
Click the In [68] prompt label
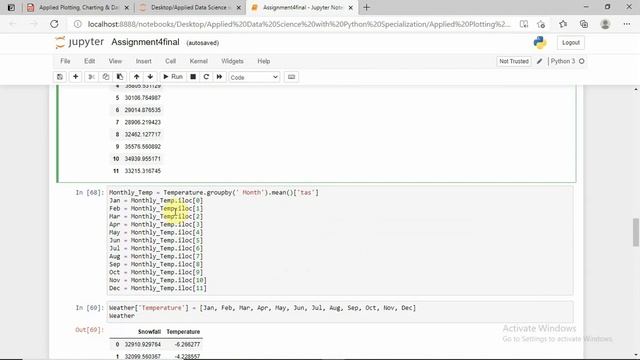coord(90,192)
